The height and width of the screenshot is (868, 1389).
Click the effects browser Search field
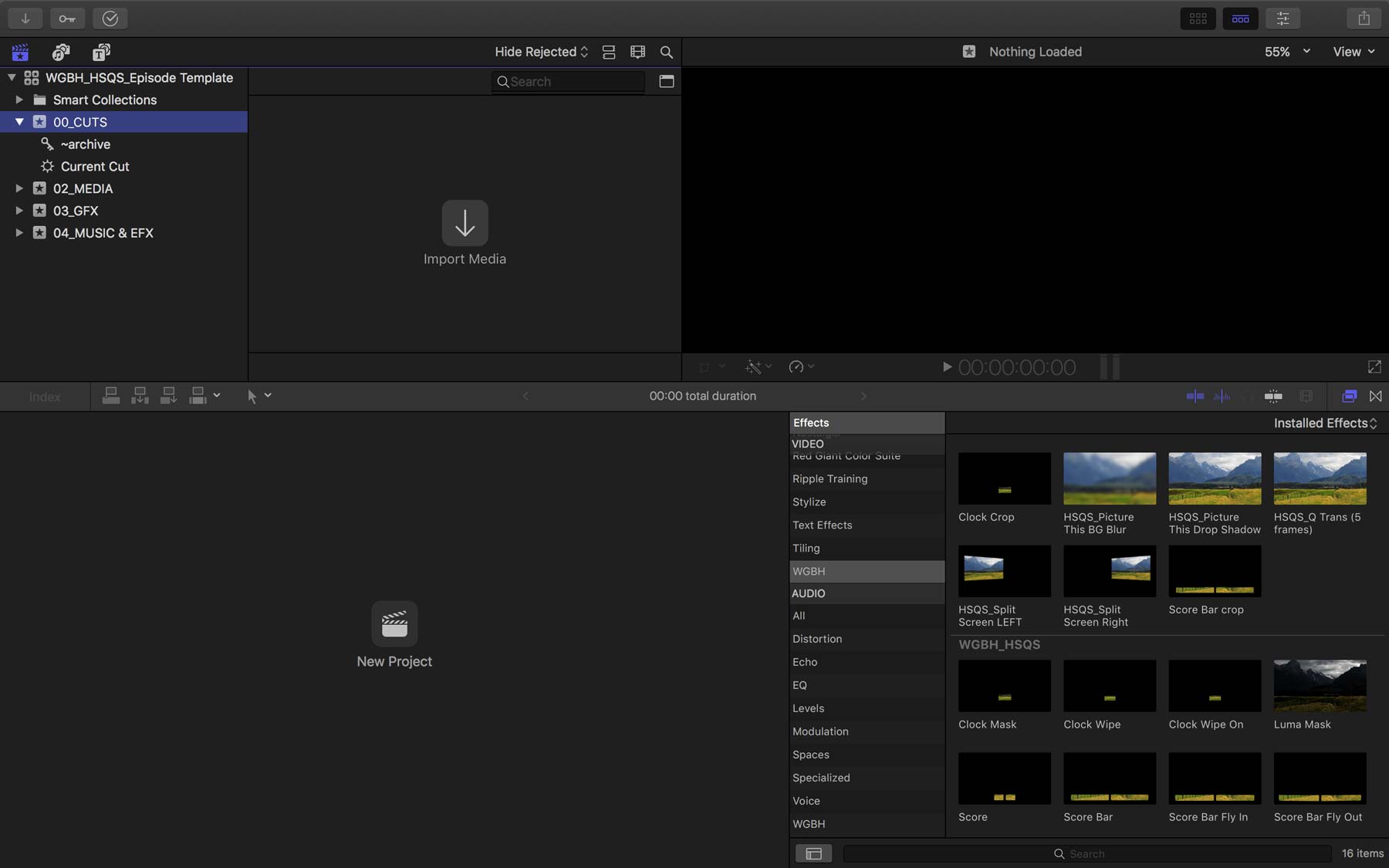pyautogui.click(x=1087, y=853)
